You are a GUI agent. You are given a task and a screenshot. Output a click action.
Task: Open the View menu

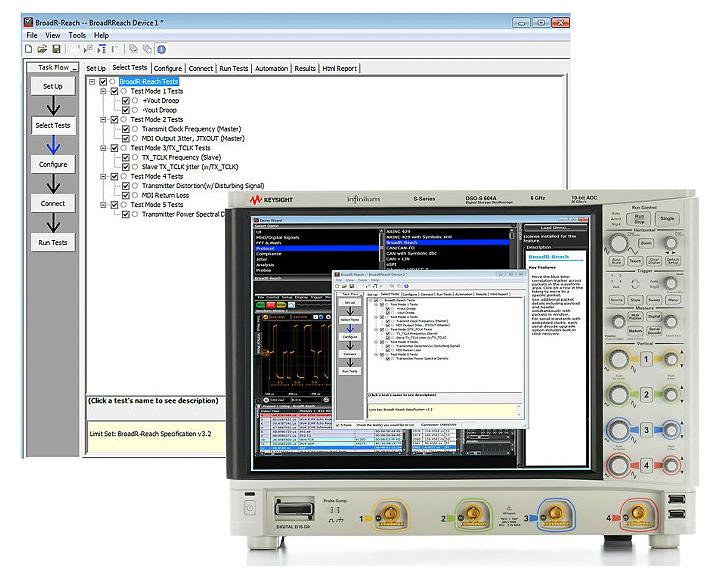[52, 35]
